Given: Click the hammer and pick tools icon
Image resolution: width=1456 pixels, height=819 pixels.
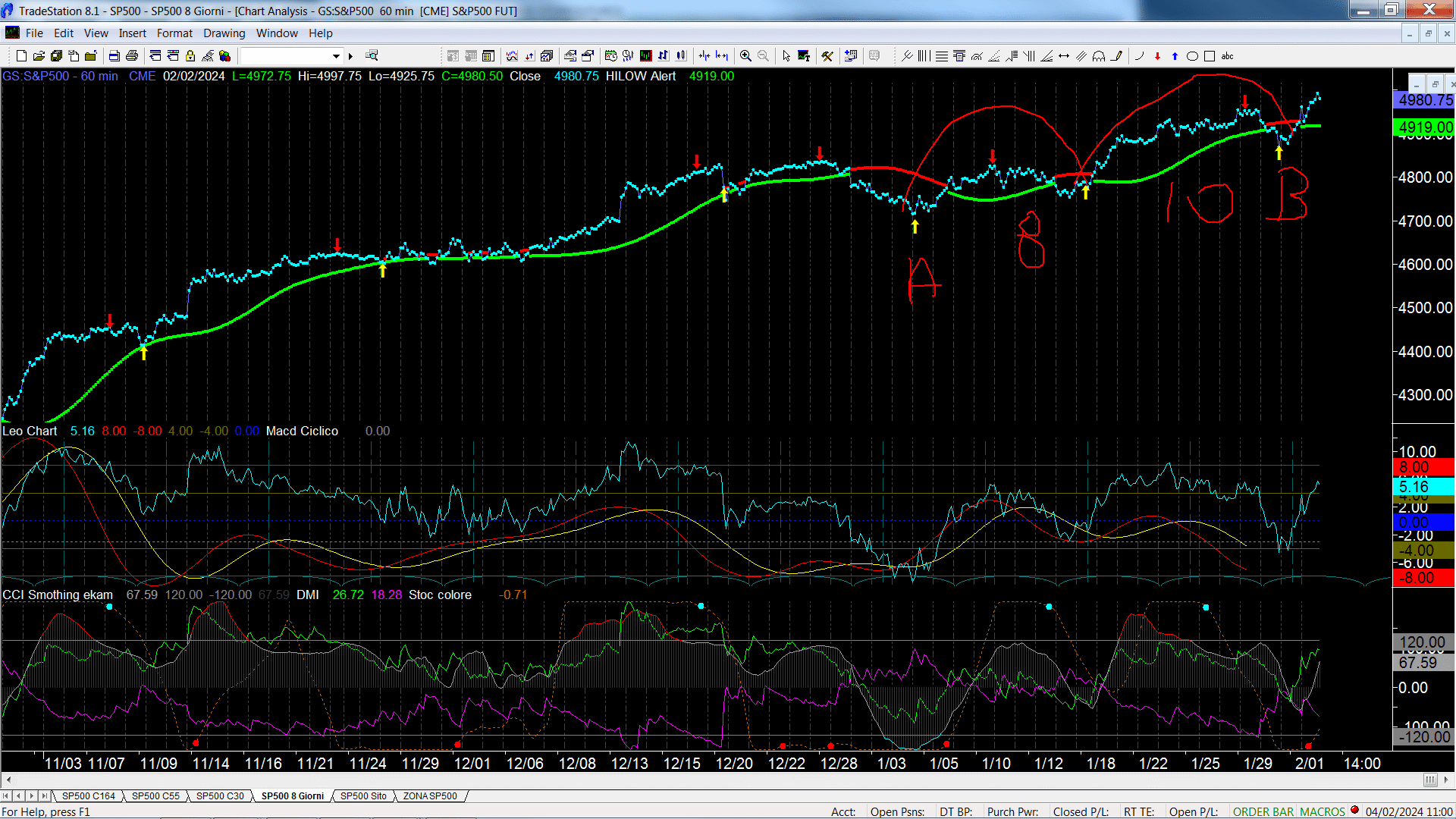Looking at the screenshot, I should 827,56.
